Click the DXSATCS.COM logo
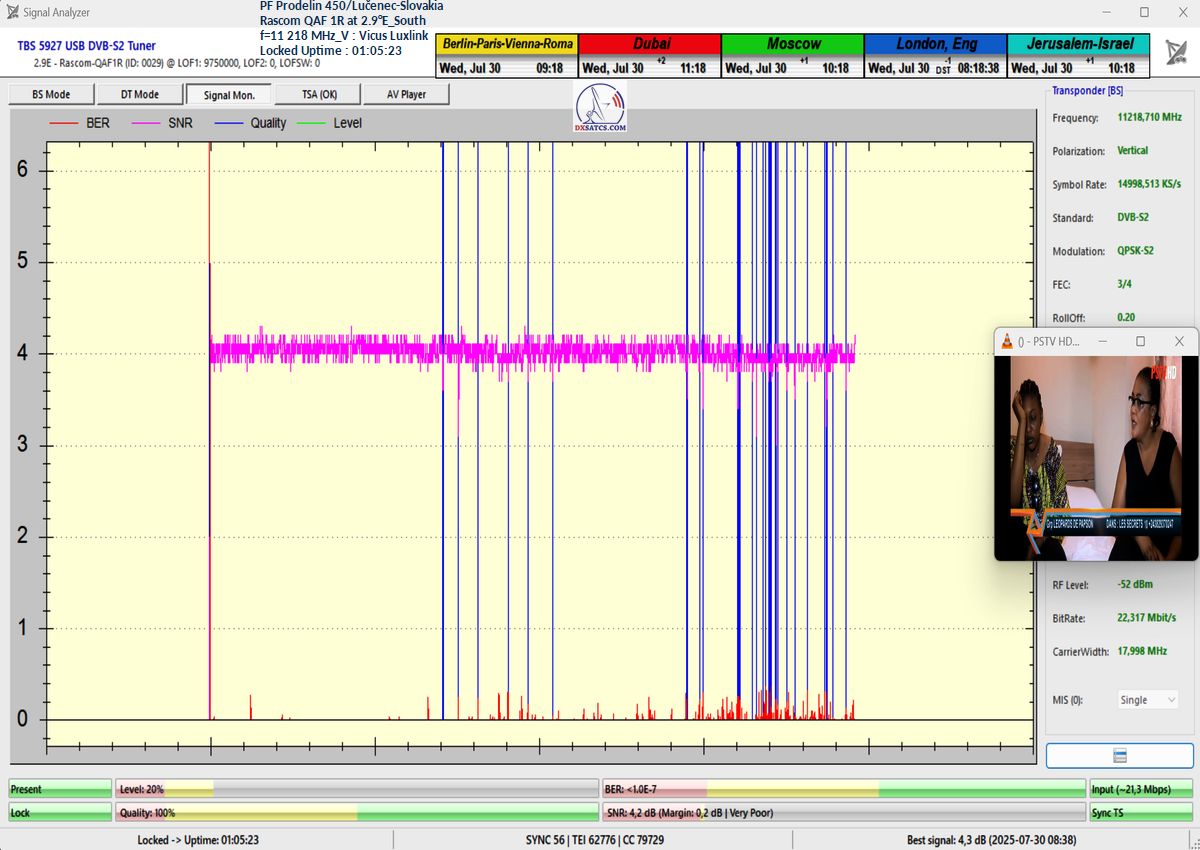Viewport: 1200px width, 850px height. (x=601, y=108)
